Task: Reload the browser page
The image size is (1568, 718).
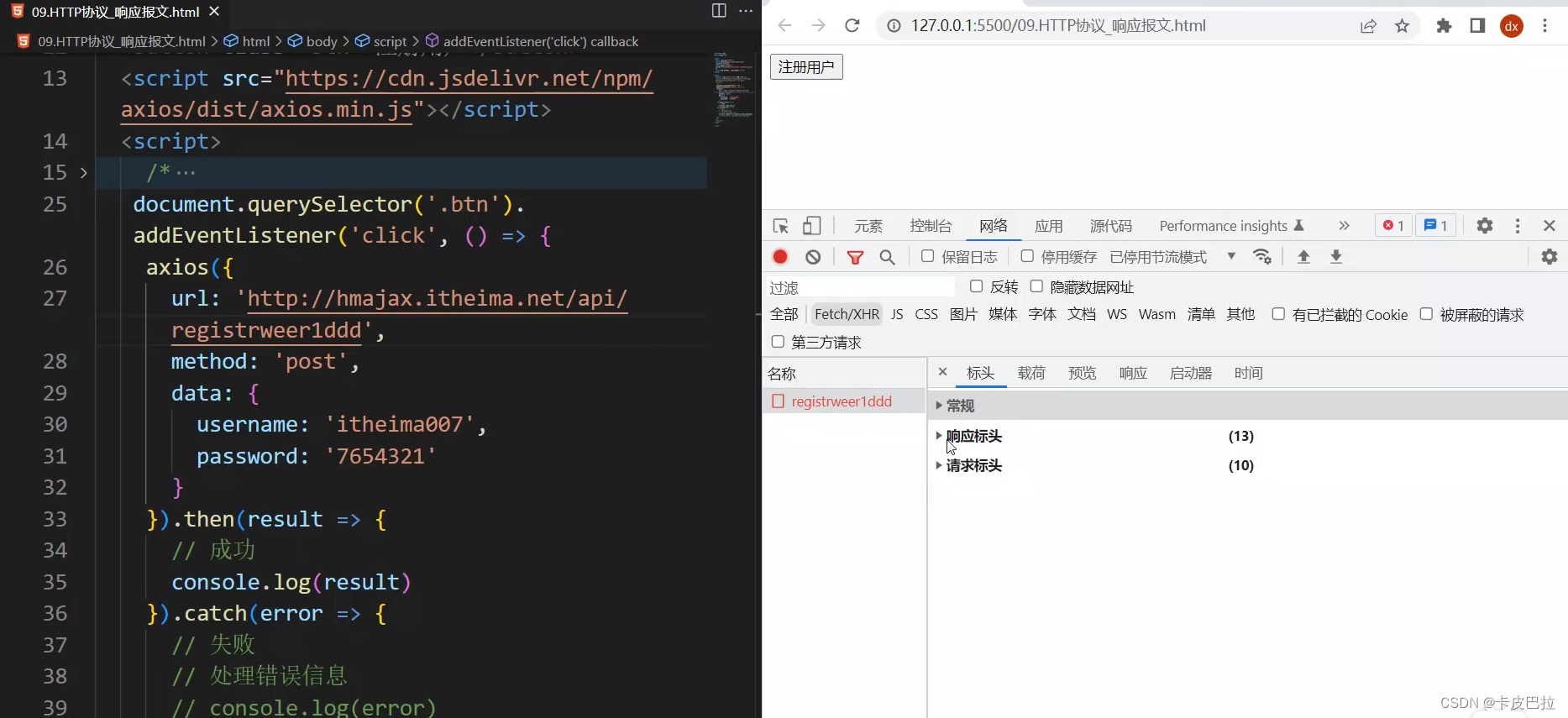Action: pyautogui.click(x=852, y=26)
